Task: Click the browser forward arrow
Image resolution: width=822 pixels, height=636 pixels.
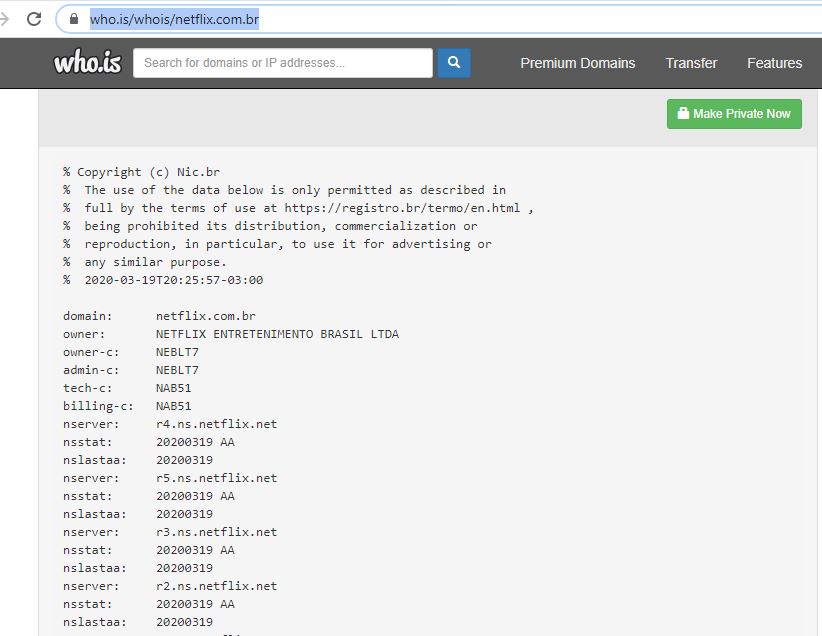Action: point(4,19)
